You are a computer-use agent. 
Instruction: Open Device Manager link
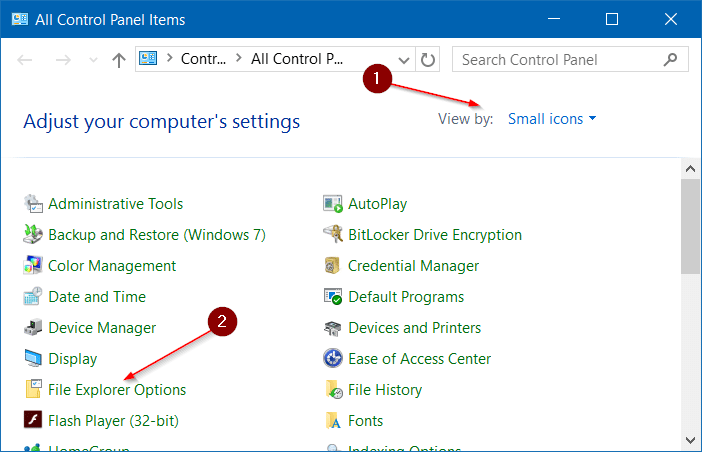pyautogui.click(x=102, y=328)
